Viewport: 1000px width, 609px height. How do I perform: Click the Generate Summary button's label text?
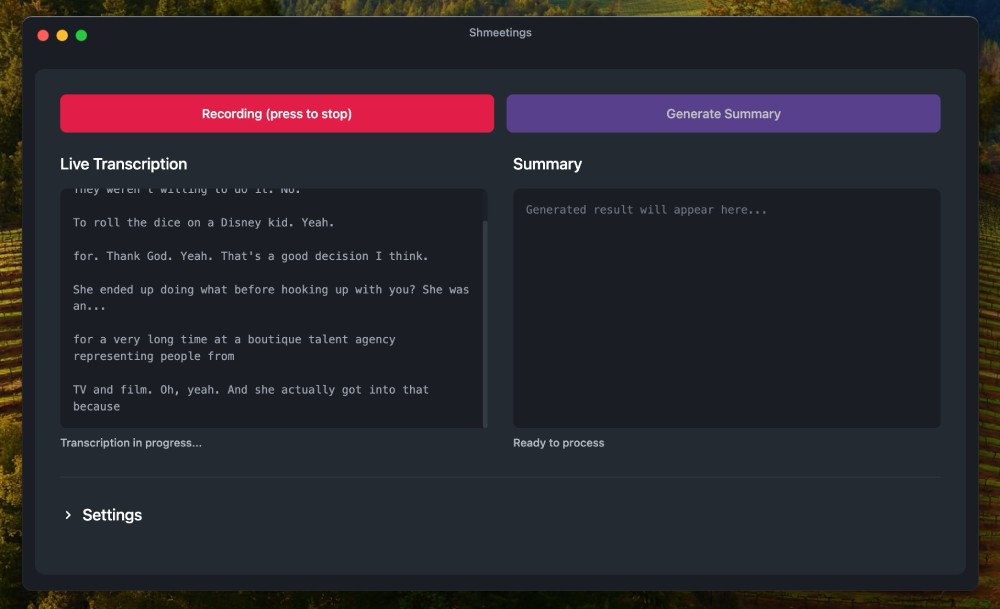point(724,113)
